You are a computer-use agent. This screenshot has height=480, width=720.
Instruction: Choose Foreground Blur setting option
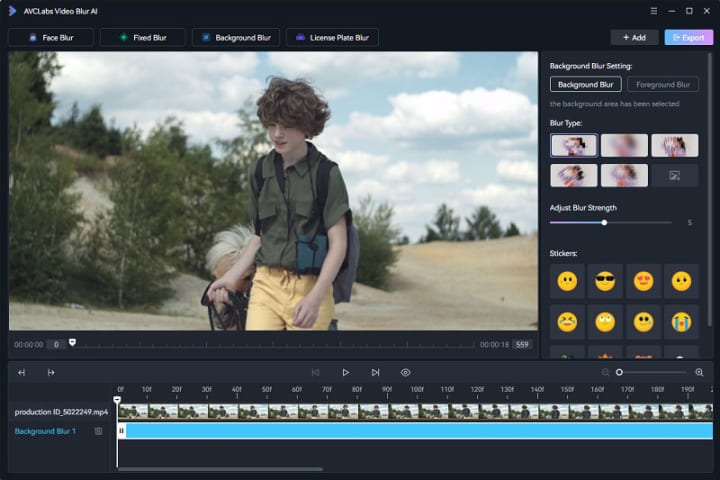[x=663, y=85]
